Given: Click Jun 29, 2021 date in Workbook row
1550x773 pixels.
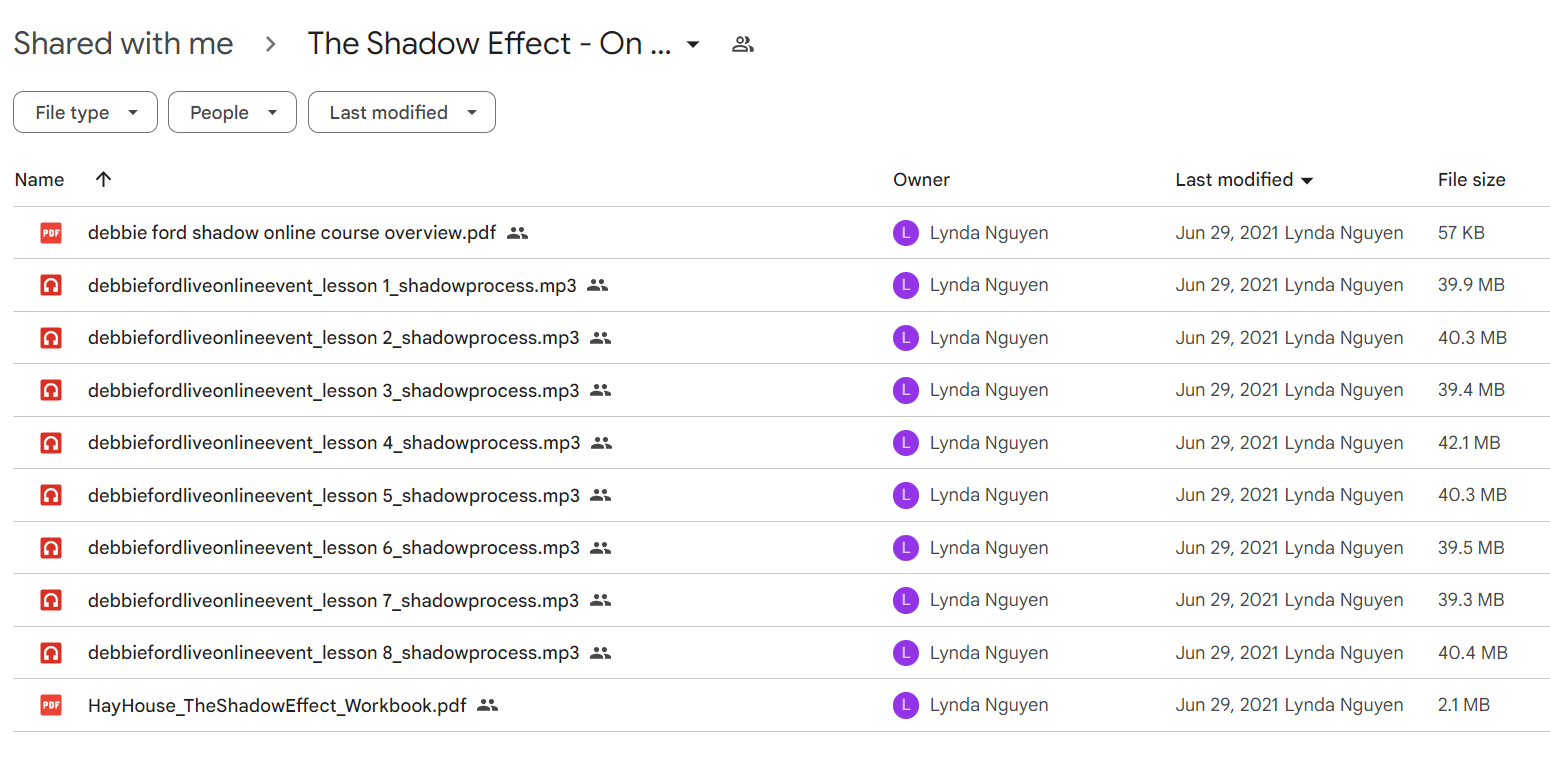Looking at the screenshot, I should 1227,705.
